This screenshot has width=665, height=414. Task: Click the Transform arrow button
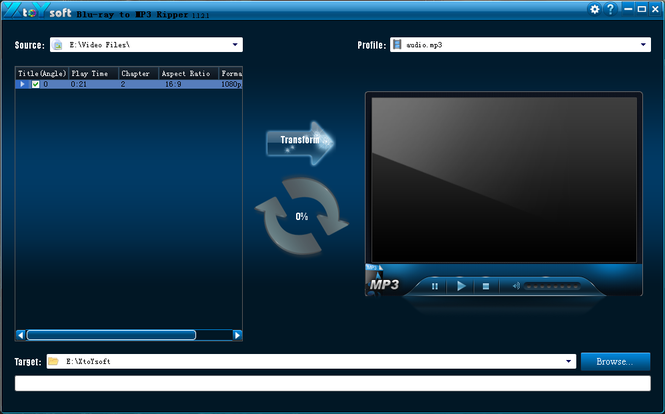point(300,143)
